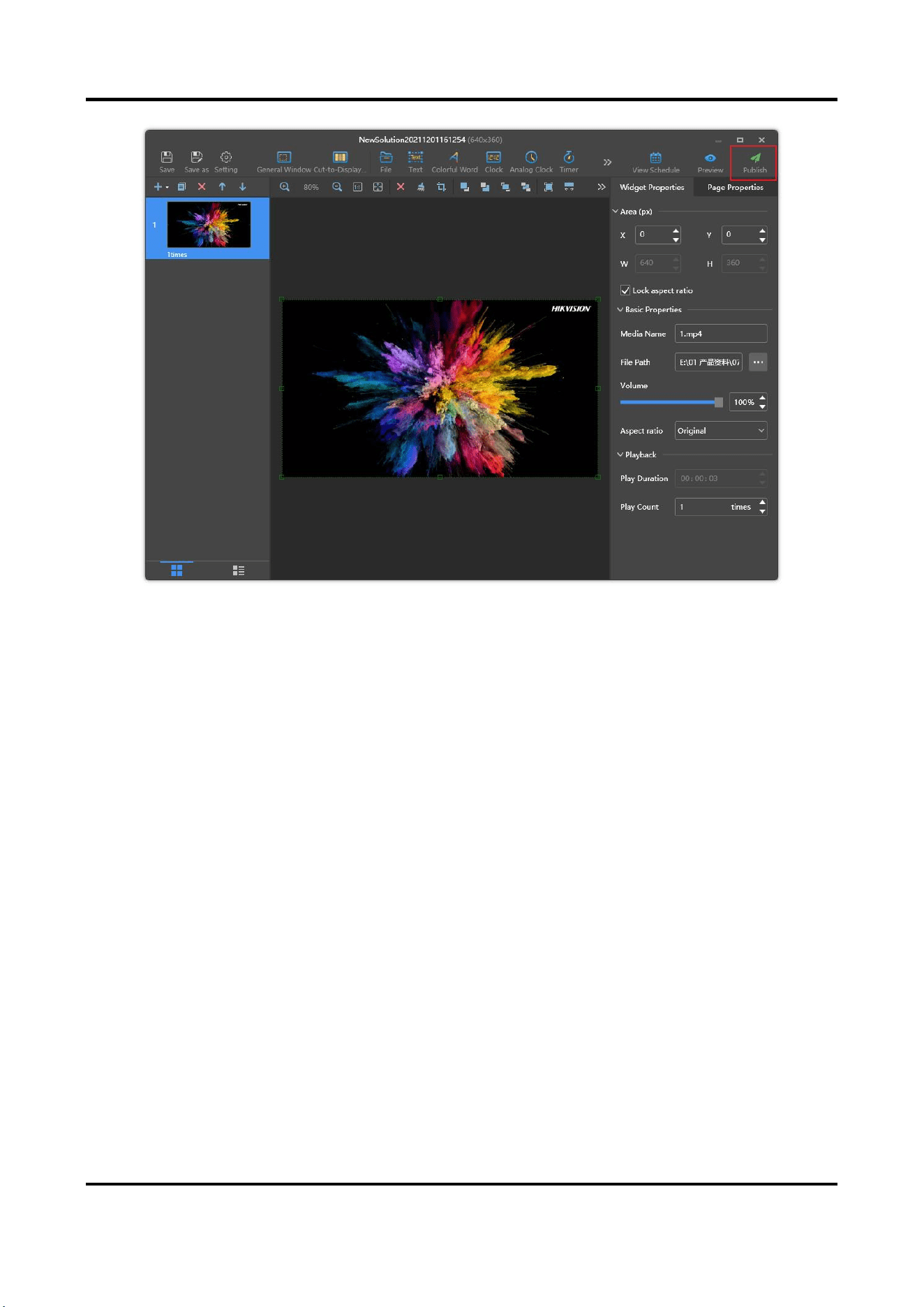This screenshot has width=924, height=1307.
Task: Decrease the Y position value
Action: (762, 239)
